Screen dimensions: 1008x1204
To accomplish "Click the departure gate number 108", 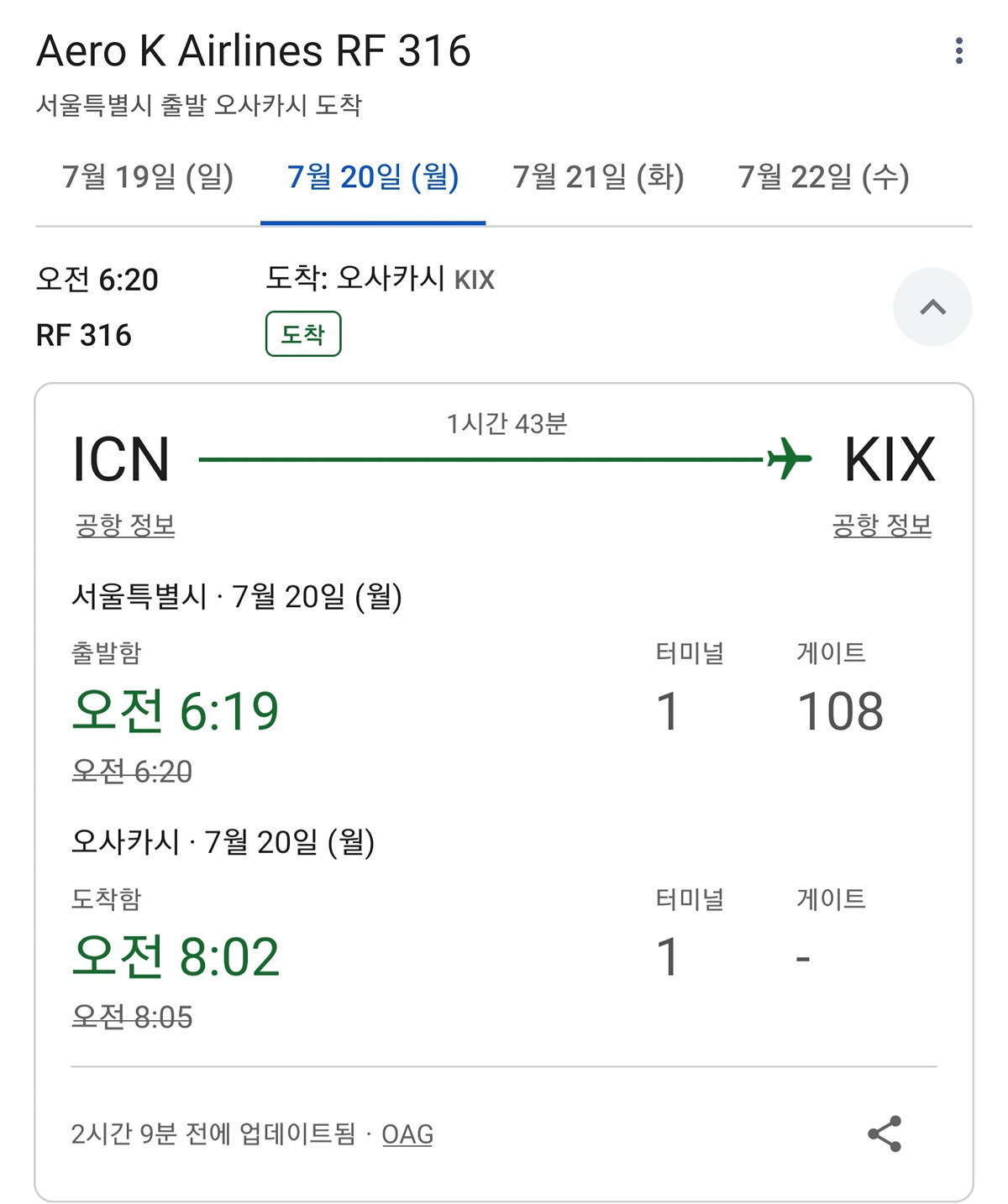I will pyautogui.click(x=840, y=712).
